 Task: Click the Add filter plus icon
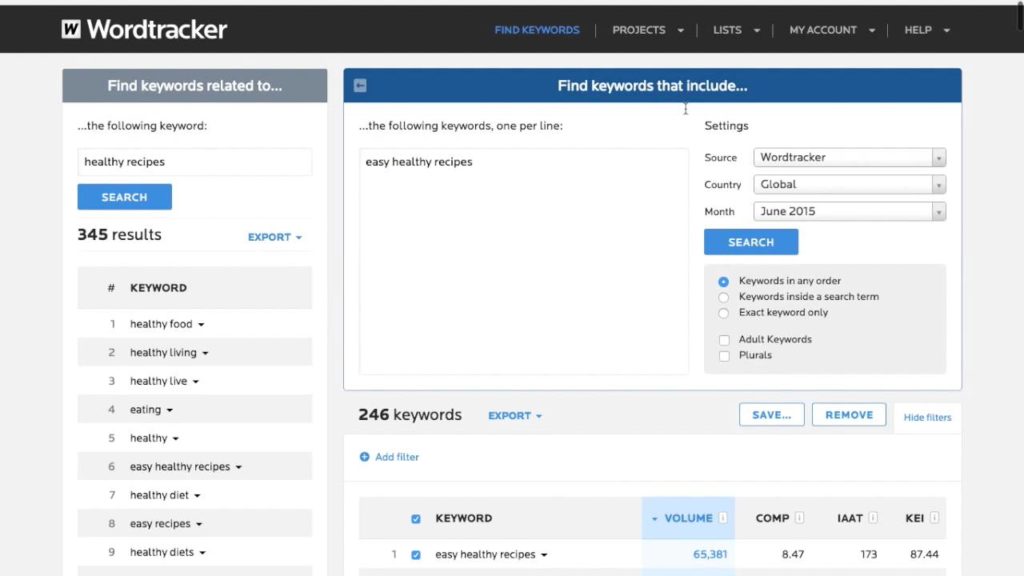[364, 457]
